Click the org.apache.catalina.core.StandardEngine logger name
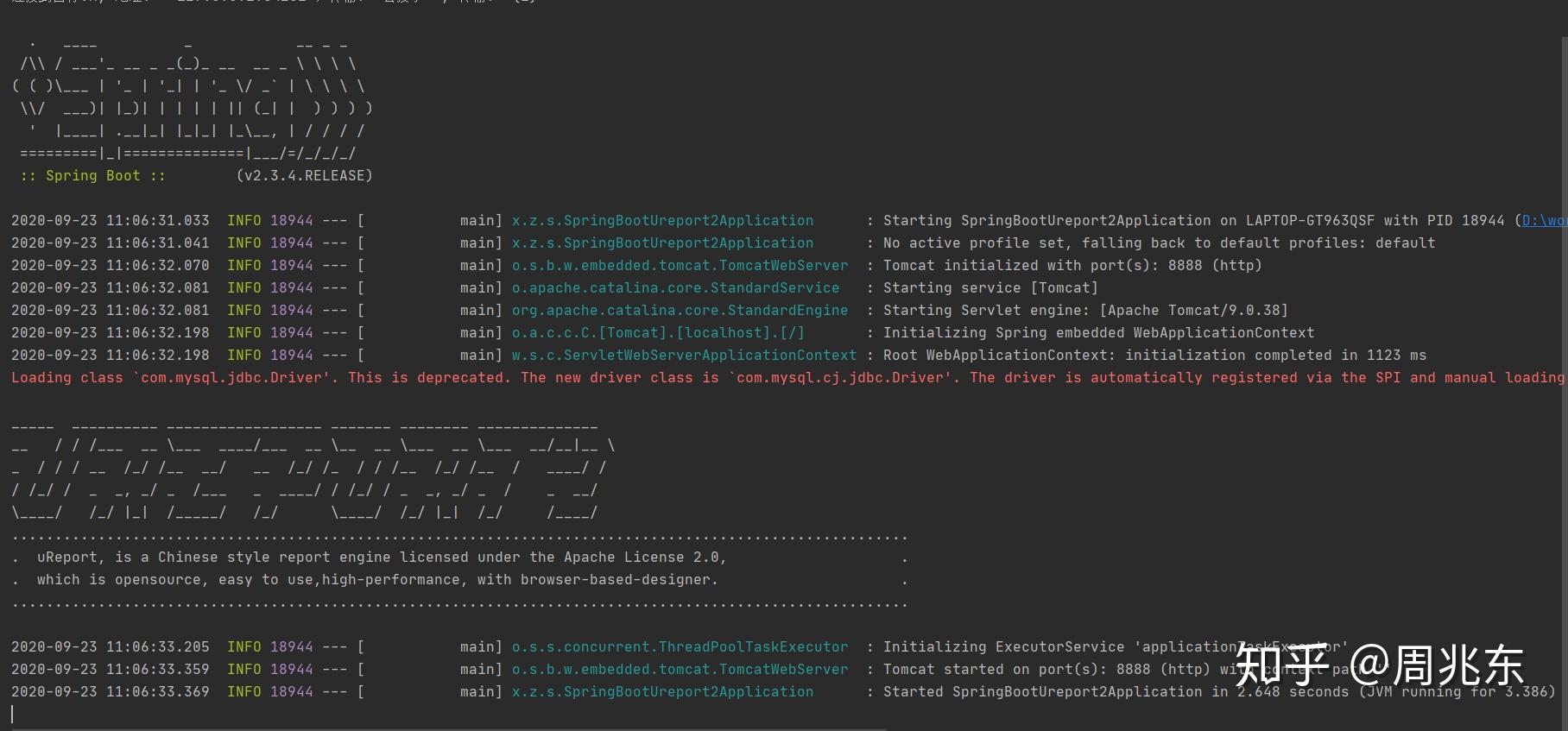The width and height of the screenshot is (1568, 731). pyautogui.click(x=680, y=311)
